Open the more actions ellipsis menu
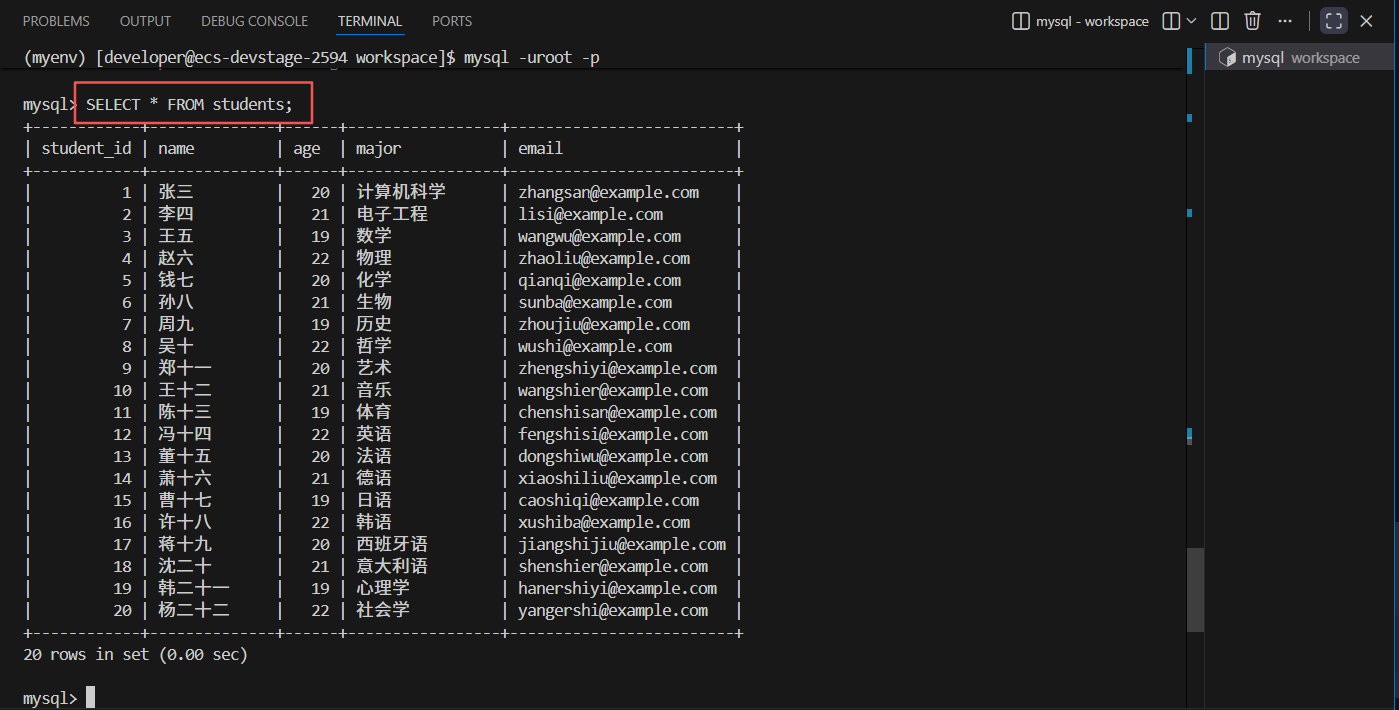 [x=1286, y=21]
